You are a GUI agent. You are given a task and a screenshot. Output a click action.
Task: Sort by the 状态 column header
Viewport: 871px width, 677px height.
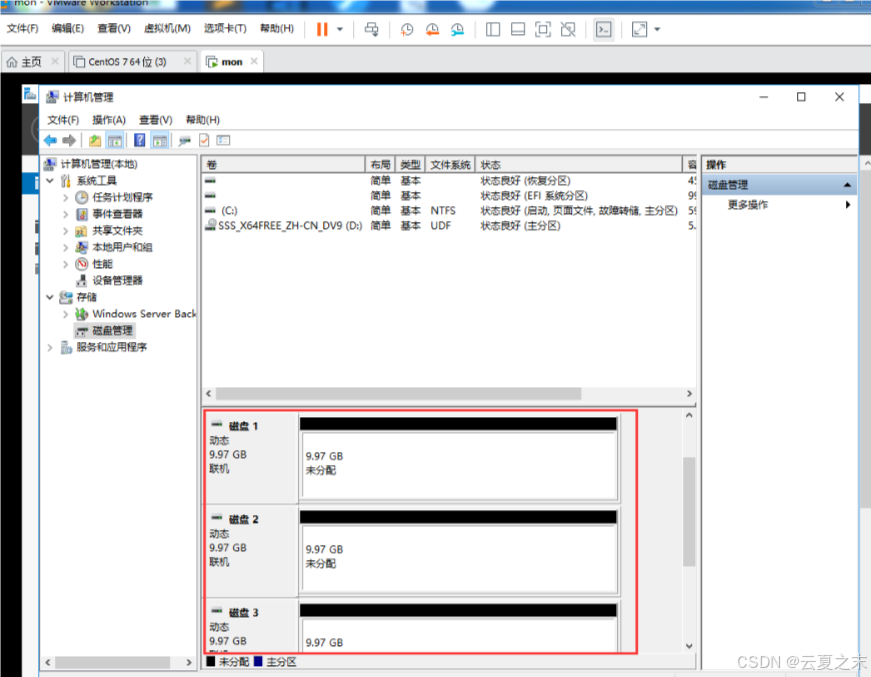579,164
